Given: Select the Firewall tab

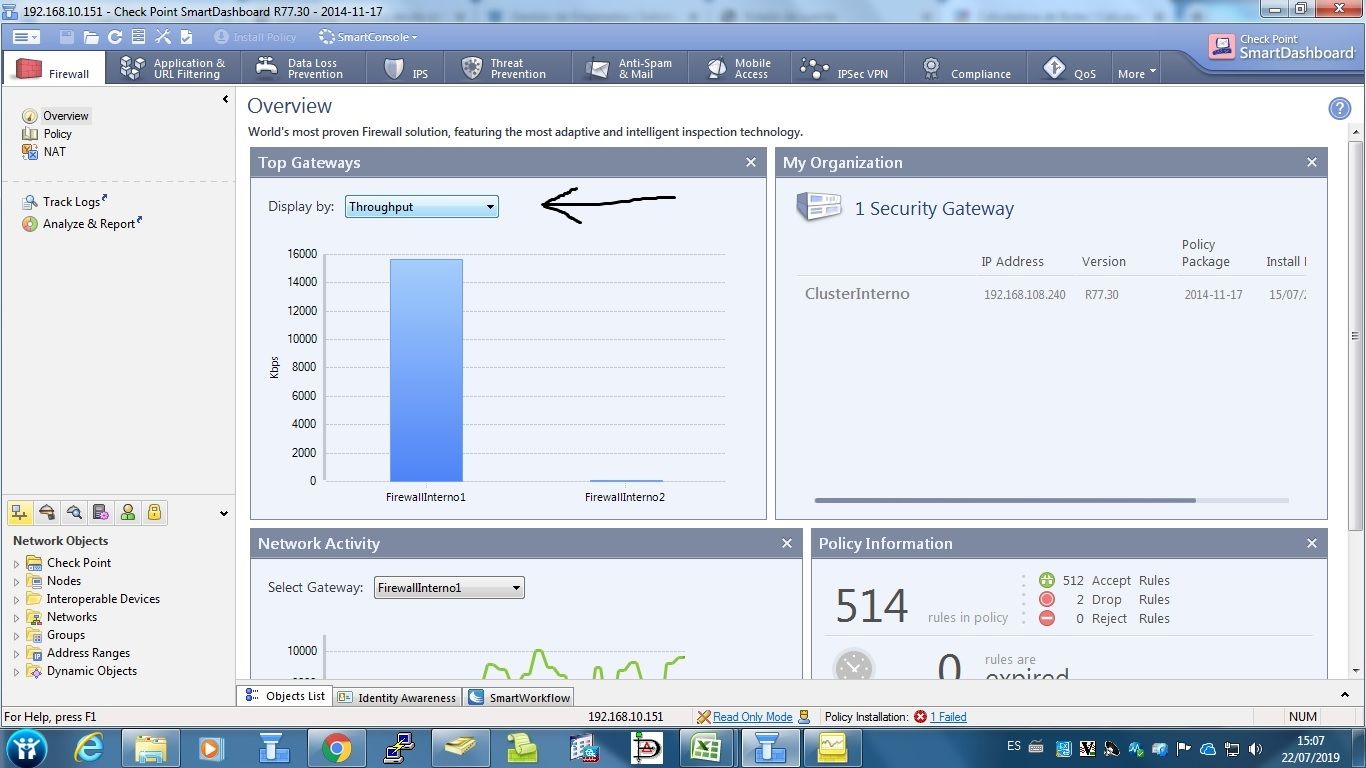Looking at the screenshot, I should tap(54, 68).
